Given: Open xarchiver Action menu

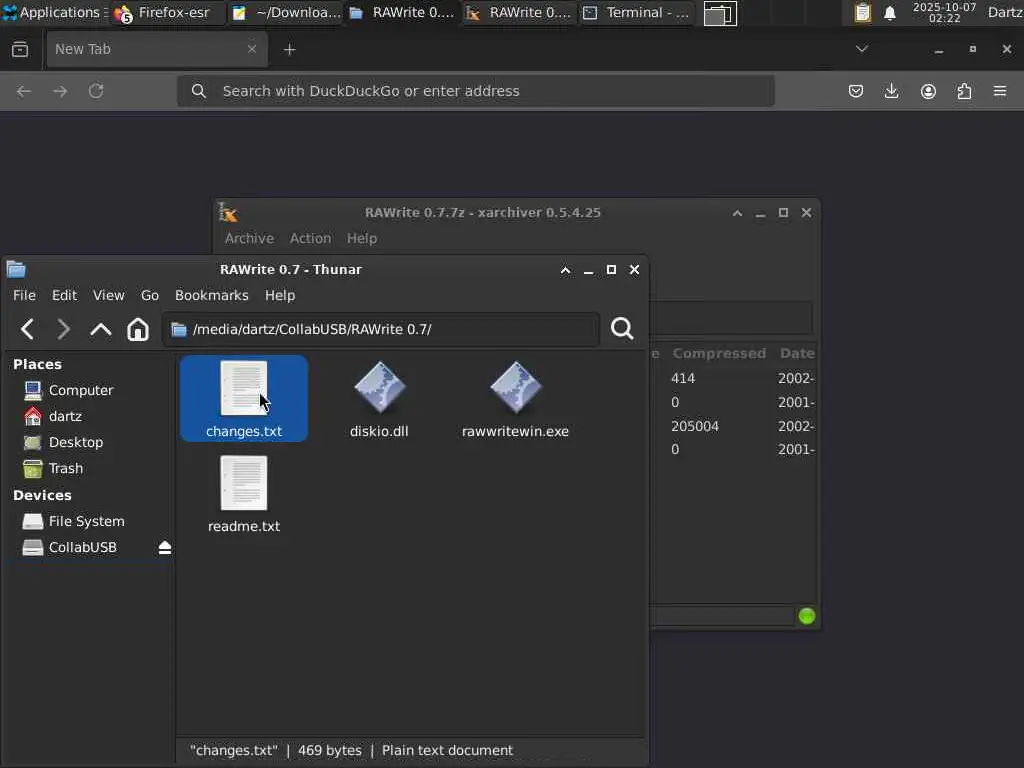Looking at the screenshot, I should click(x=310, y=238).
